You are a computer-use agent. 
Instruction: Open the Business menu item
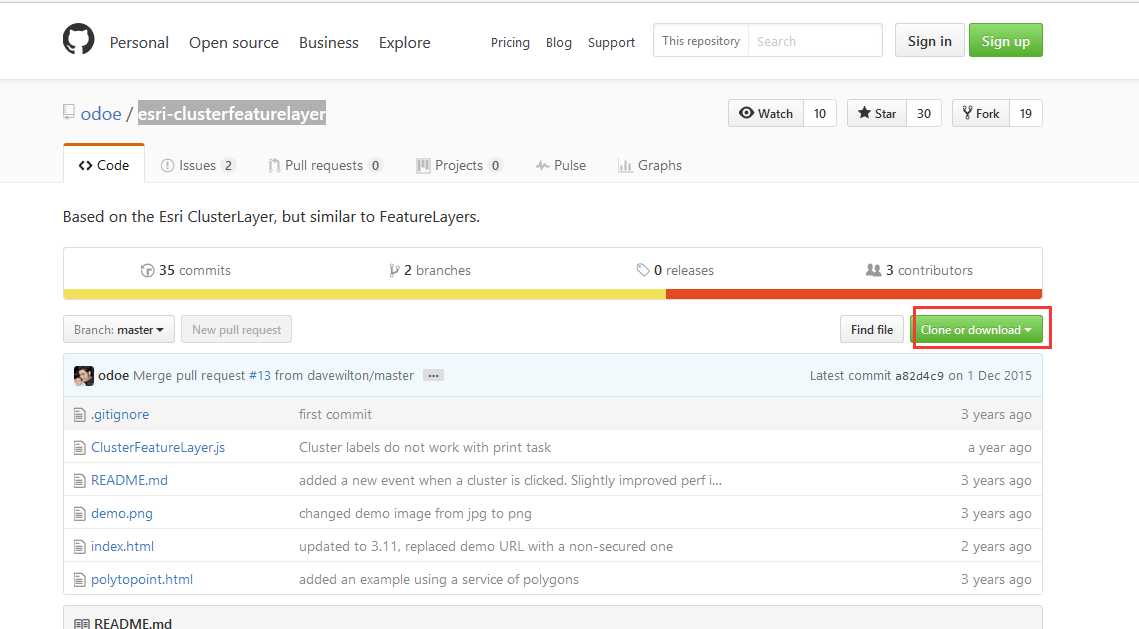pos(328,42)
